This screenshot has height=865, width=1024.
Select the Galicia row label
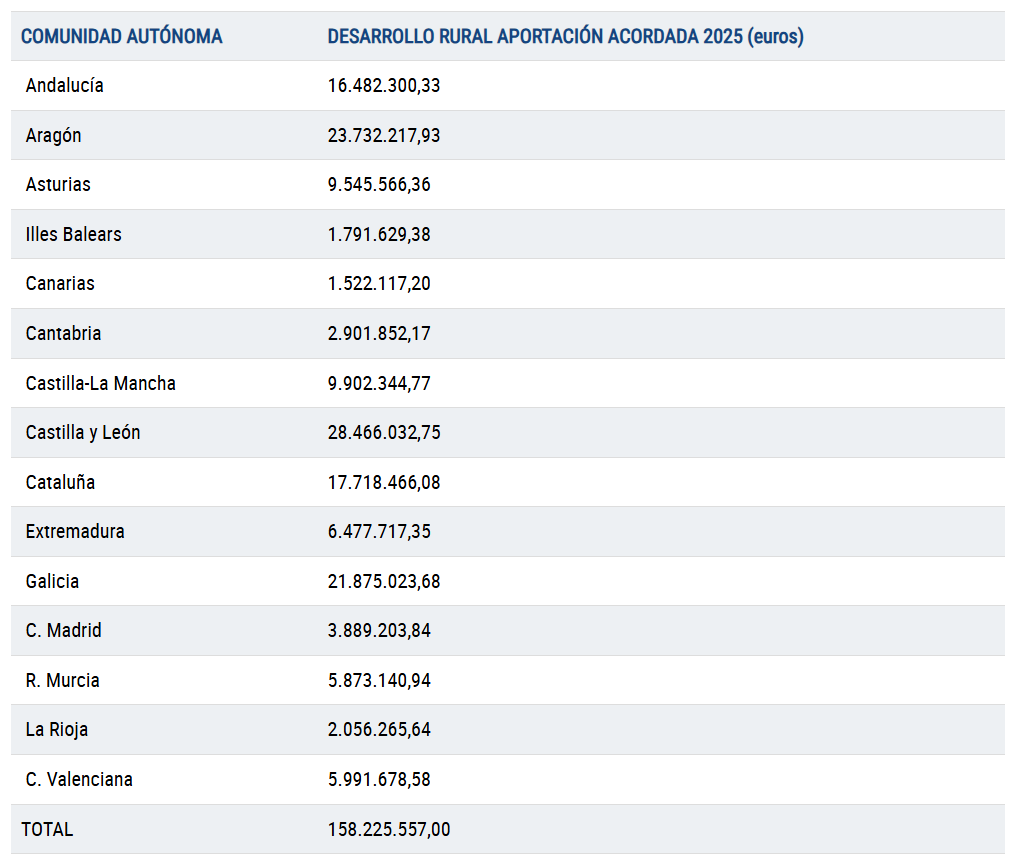pos(52,582)
